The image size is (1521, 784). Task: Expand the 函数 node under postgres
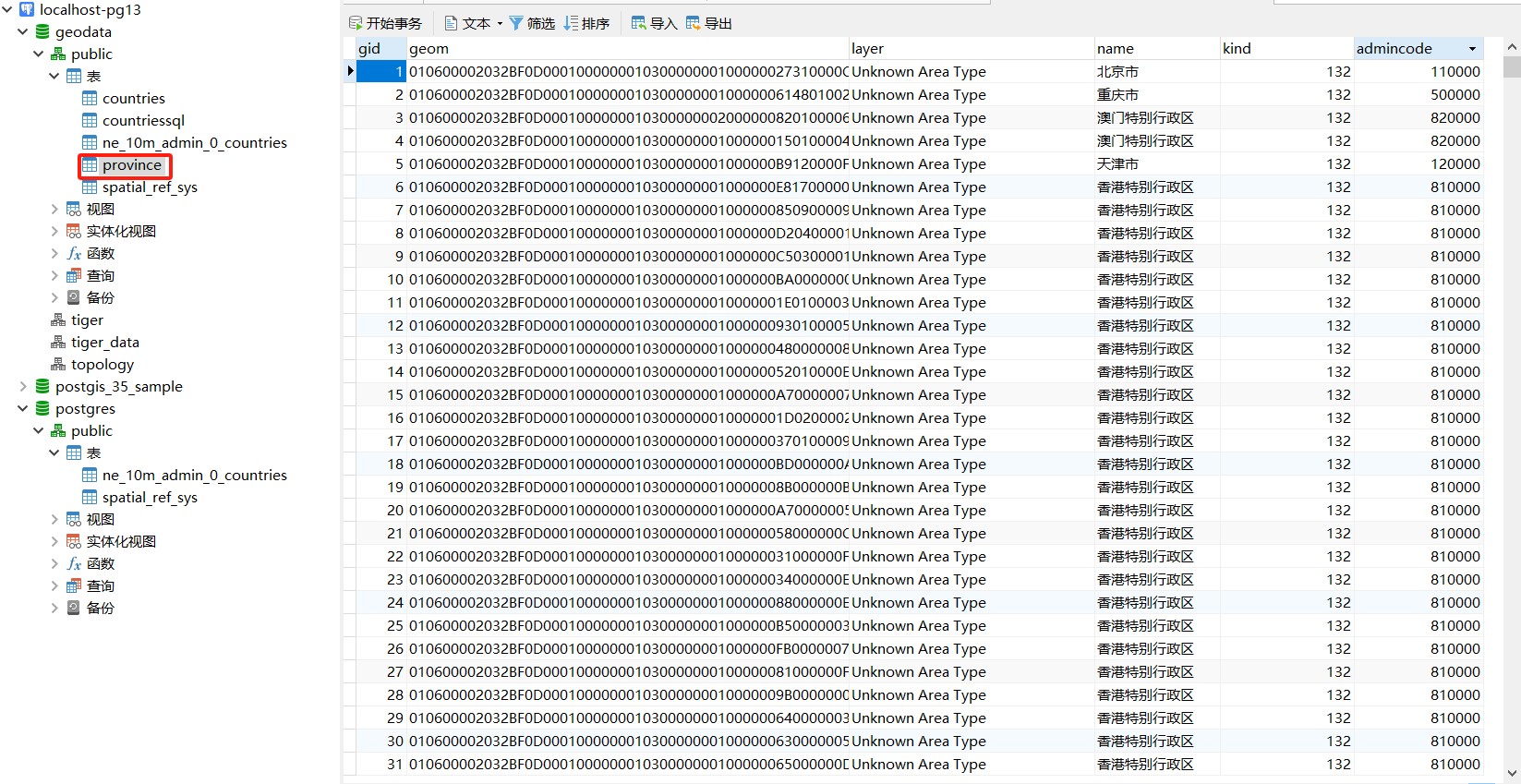(x=54, y=563)
